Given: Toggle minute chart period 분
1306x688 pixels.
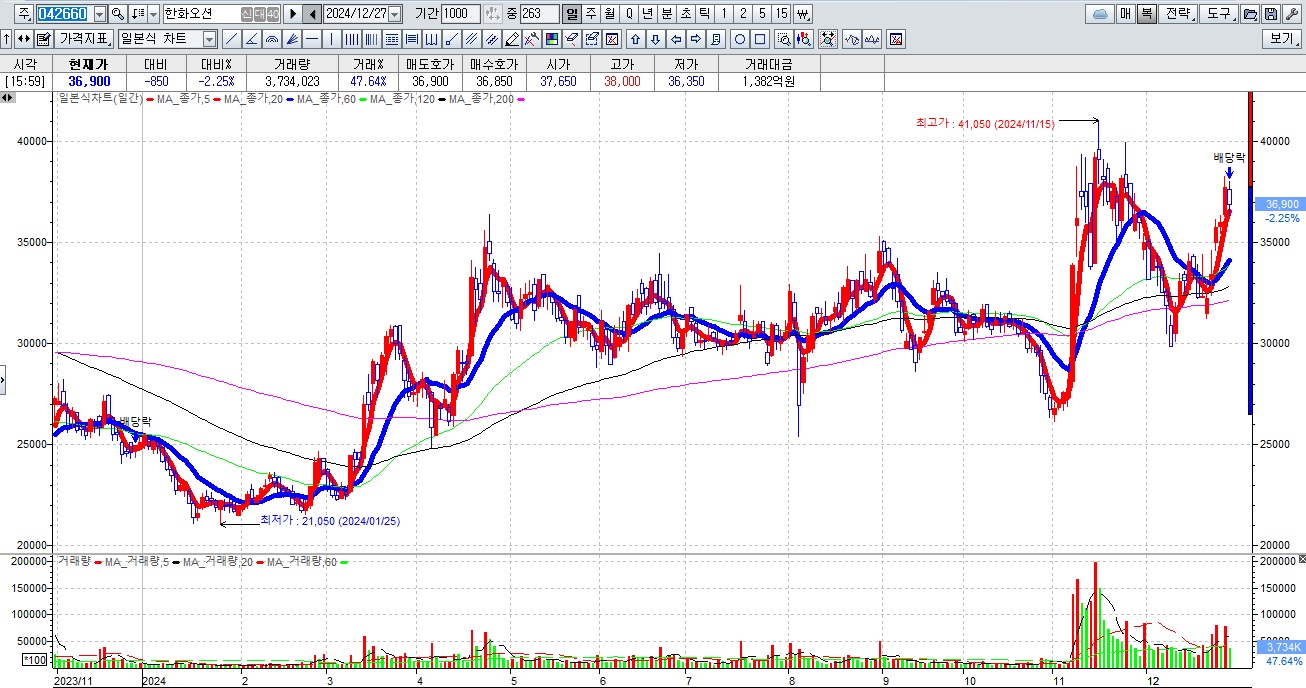Looking at the screenshot, I should 667,14.
